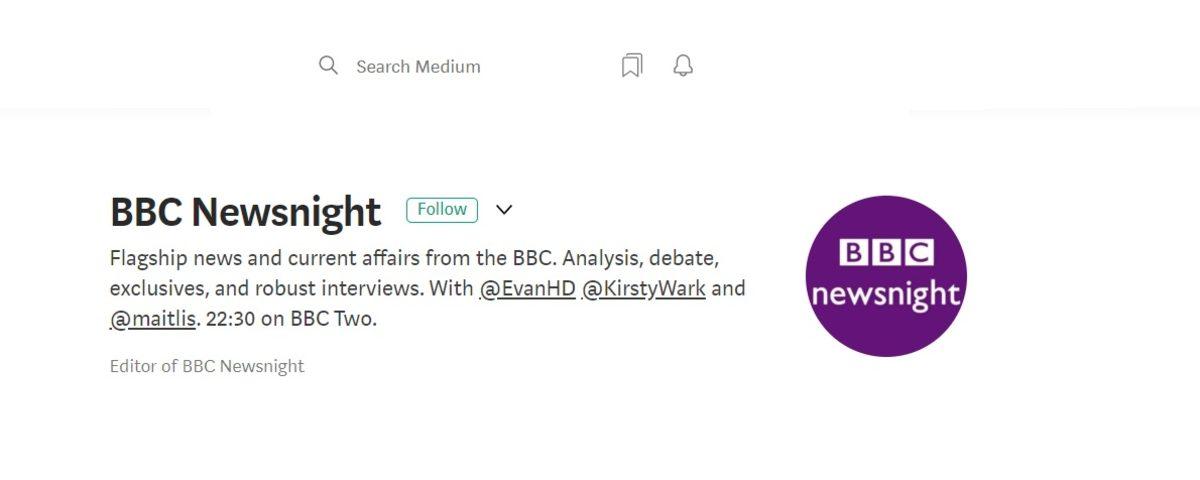Click the word "exclusives" in the description
This screenshot has height=480, width=1200.
[152, 289]
